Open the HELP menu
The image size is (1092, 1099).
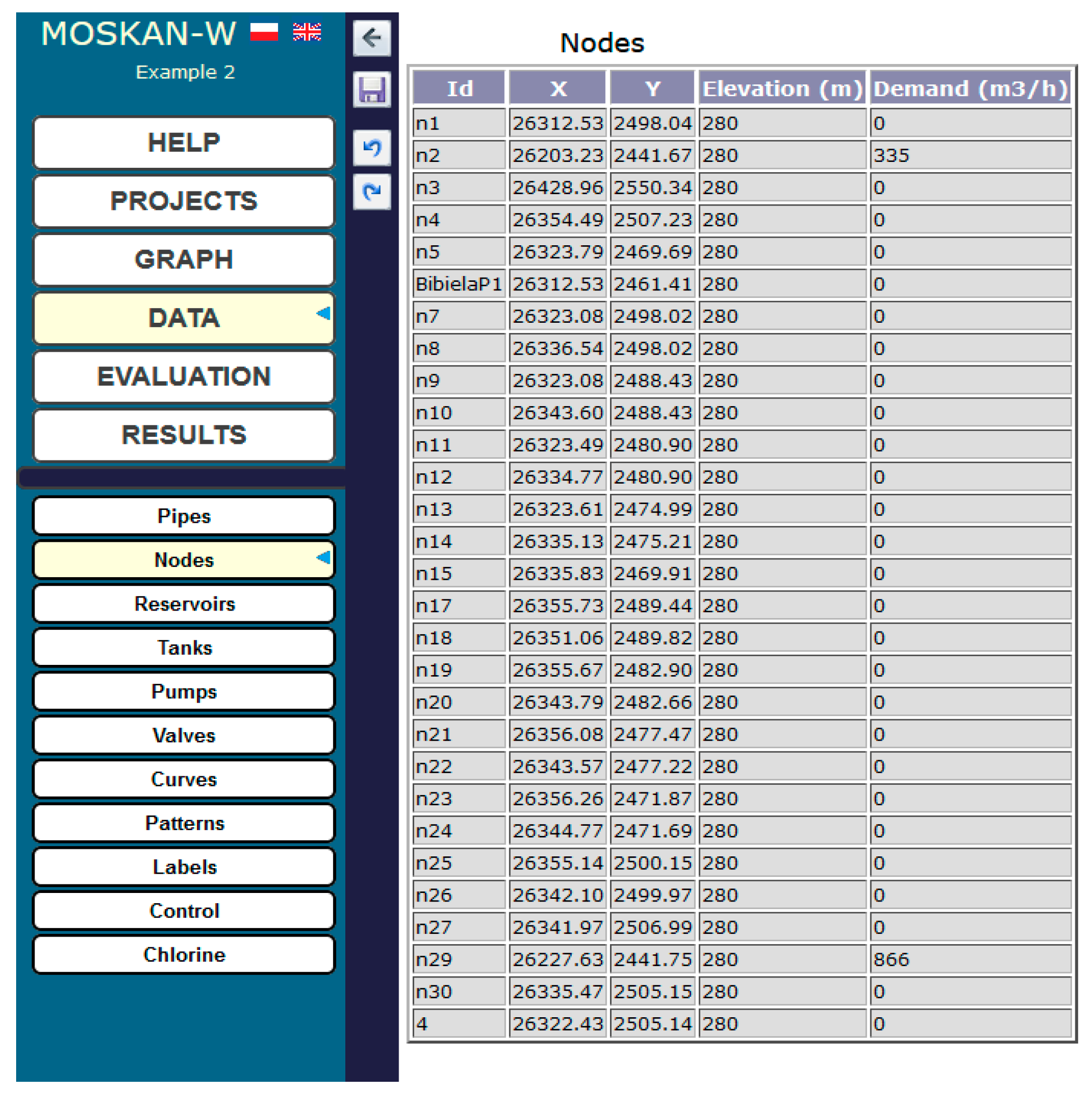coord(184,142)
